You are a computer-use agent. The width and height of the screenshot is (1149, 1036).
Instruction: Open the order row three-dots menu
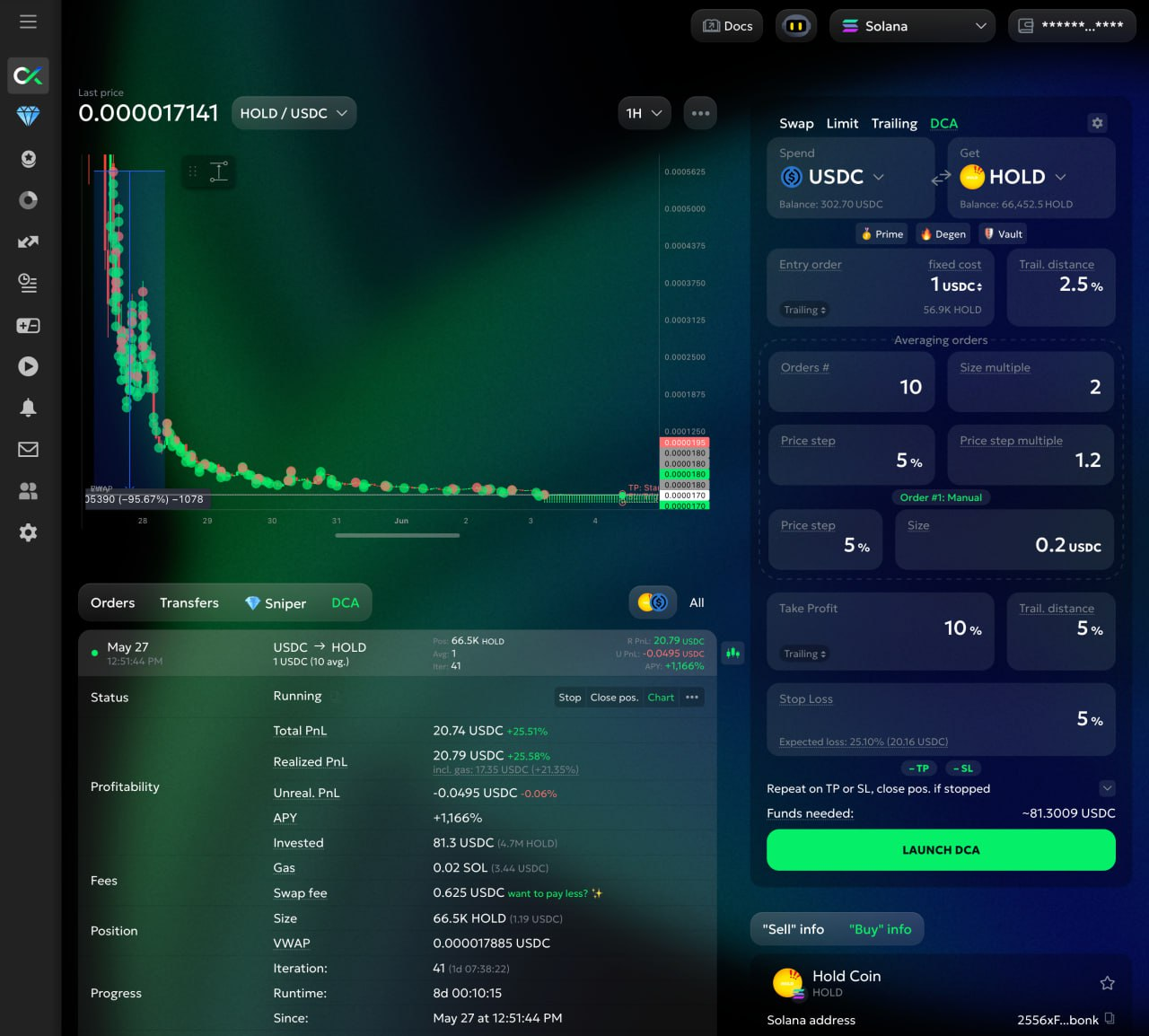(692, 698)
